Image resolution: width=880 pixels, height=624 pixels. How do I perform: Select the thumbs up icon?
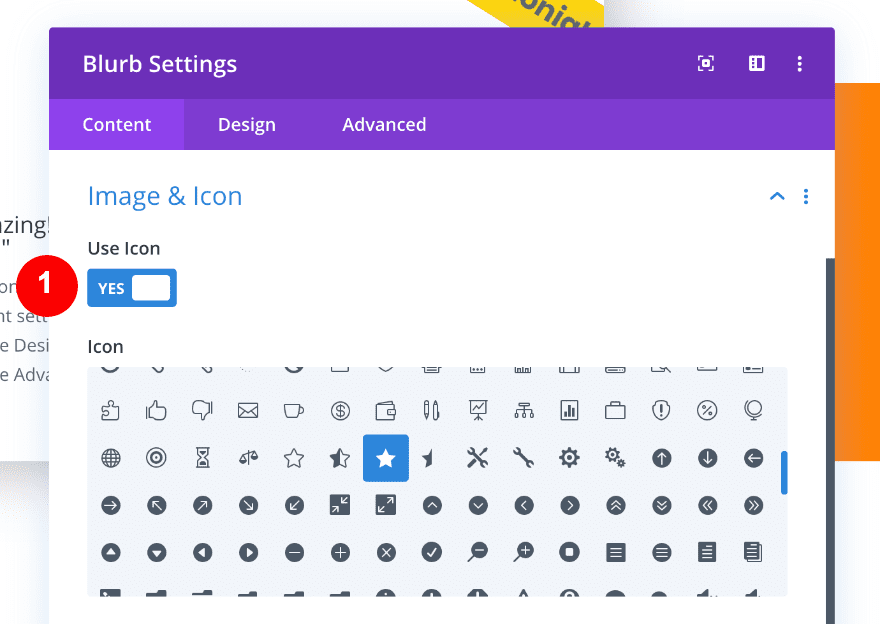pos(156,410)
